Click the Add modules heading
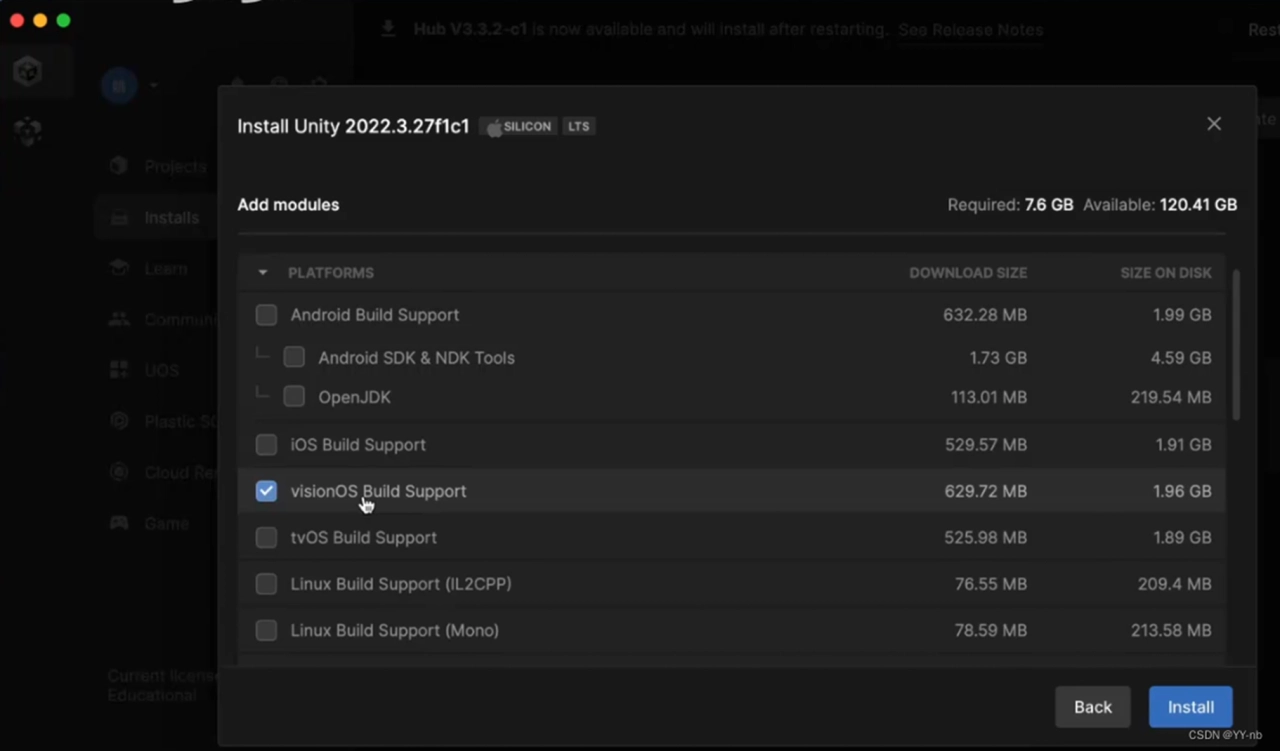The image size is (1280, 751). coord(288,205)
